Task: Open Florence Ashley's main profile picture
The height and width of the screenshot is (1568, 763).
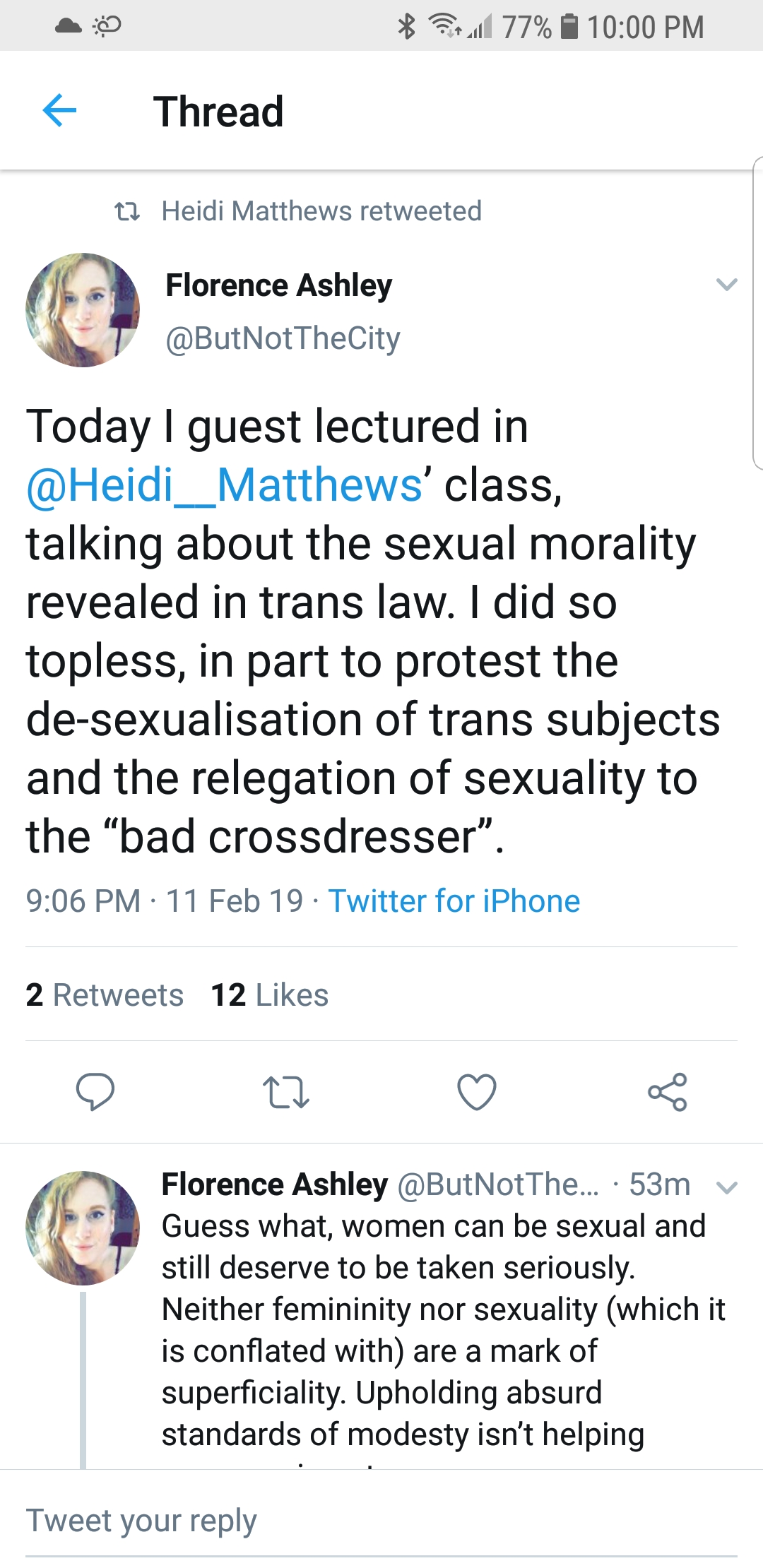Action: [83, 310]
